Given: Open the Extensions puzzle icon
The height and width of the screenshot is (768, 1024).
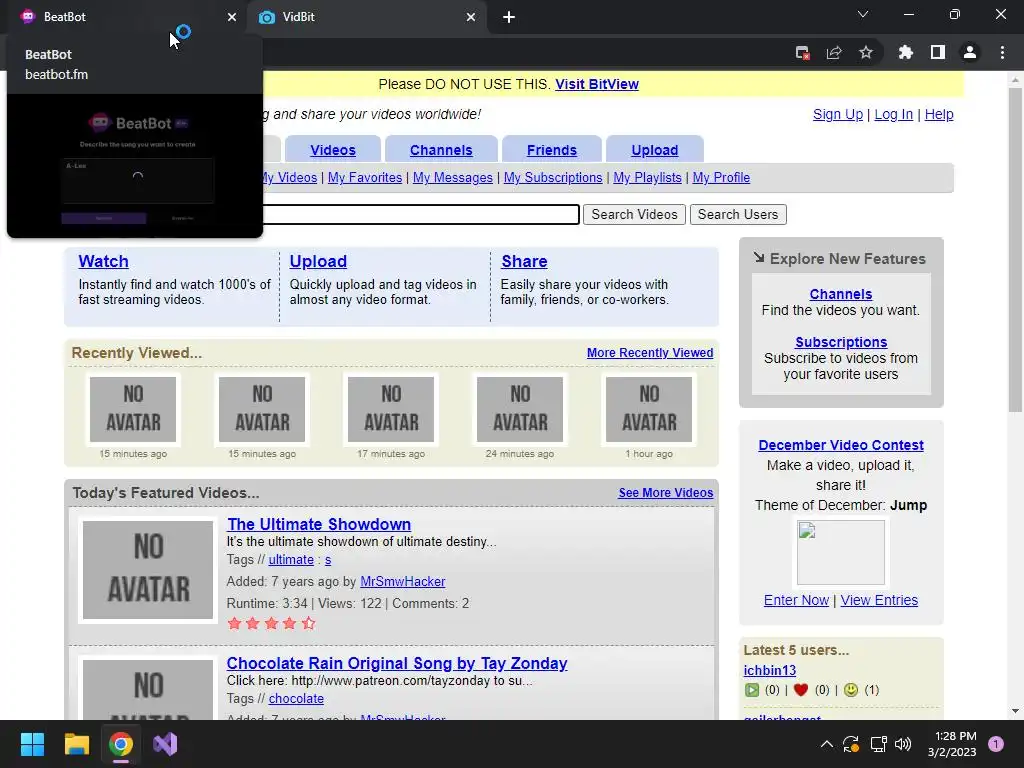Looking at the screenshot, I should 906,53.
